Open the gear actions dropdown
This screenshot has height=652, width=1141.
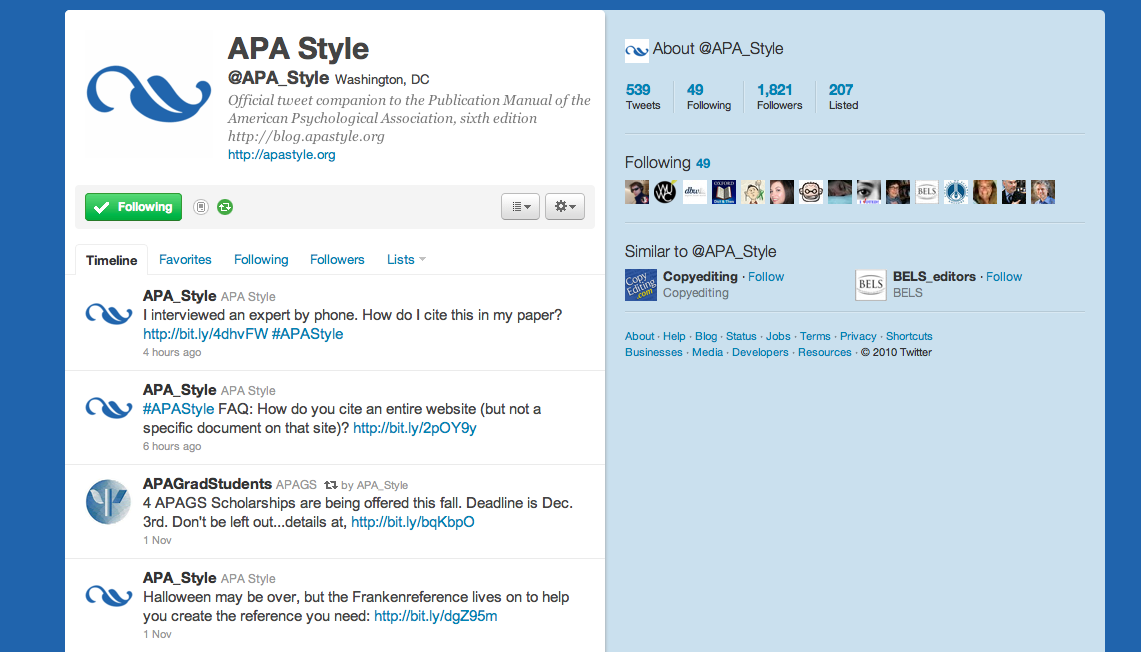pos(565,207)
